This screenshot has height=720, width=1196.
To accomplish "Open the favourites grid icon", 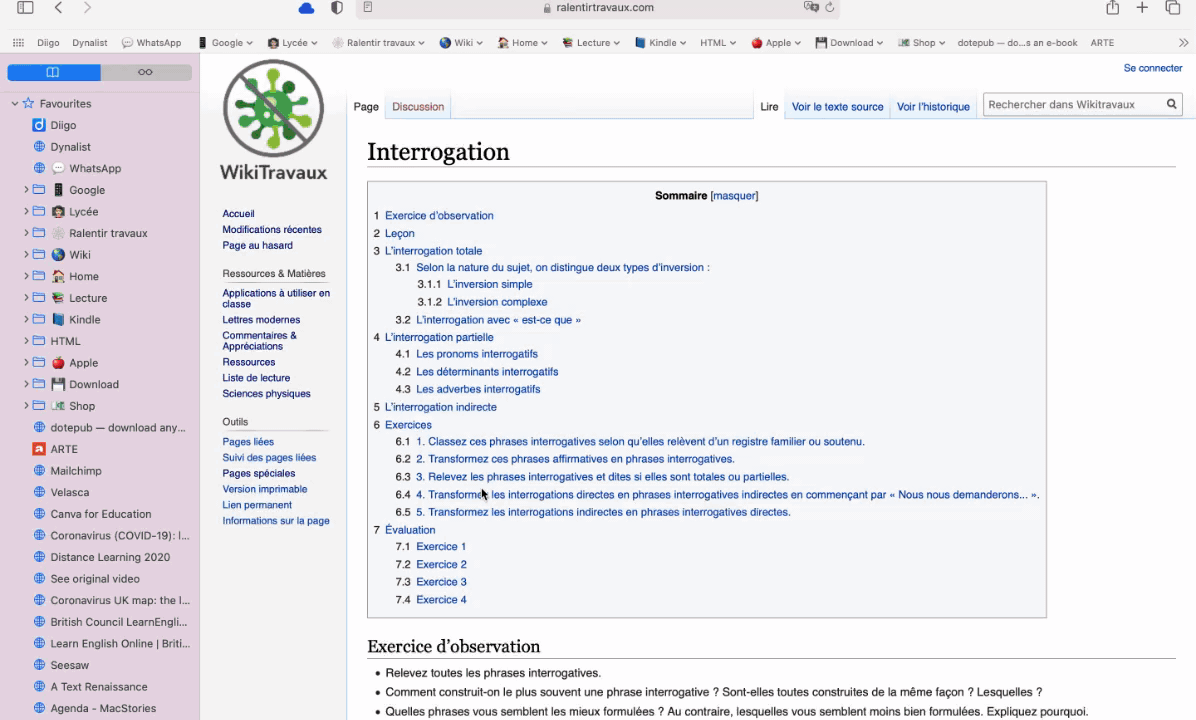I will pyautogui.click(x=18, y=43).
